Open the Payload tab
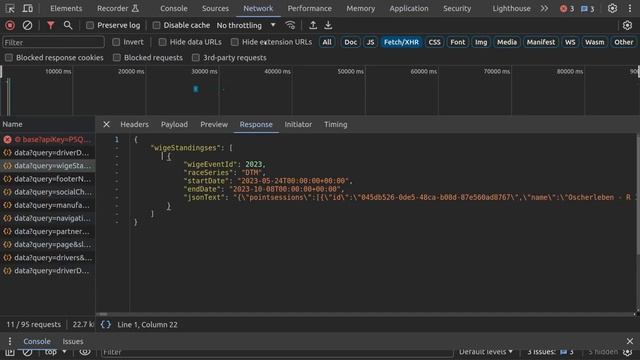Image resolution: width=640 pixels, height=360 pixels. (174, 124)
